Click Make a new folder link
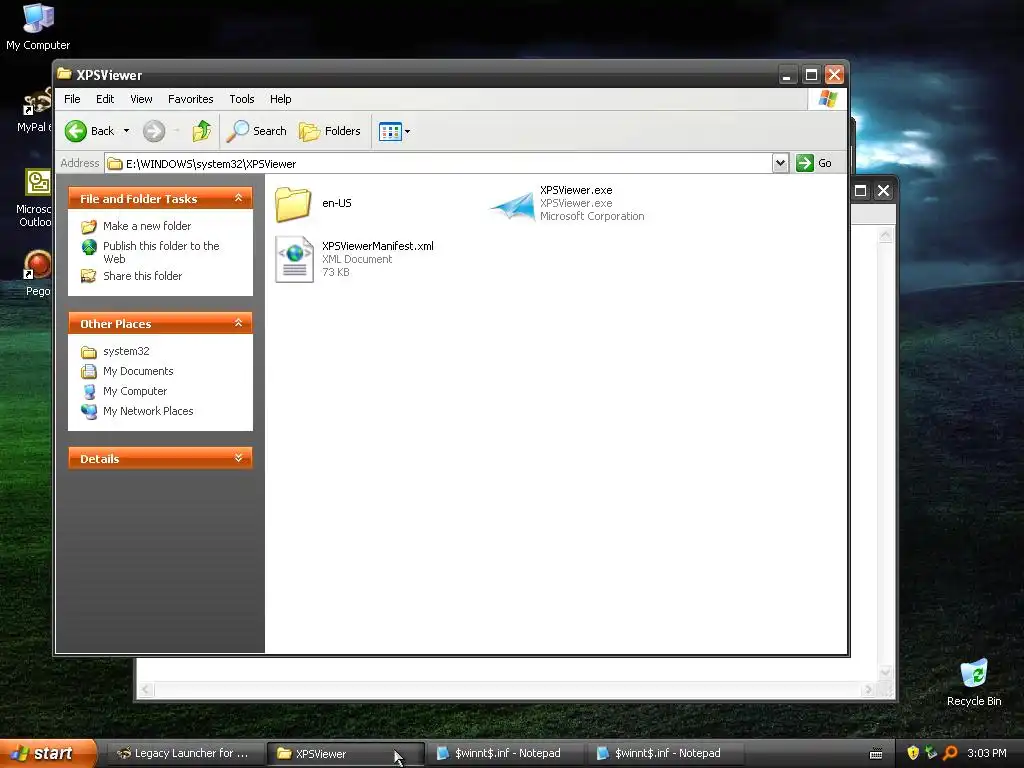Screen dimensions: 1024x768 tap(147, 226)
